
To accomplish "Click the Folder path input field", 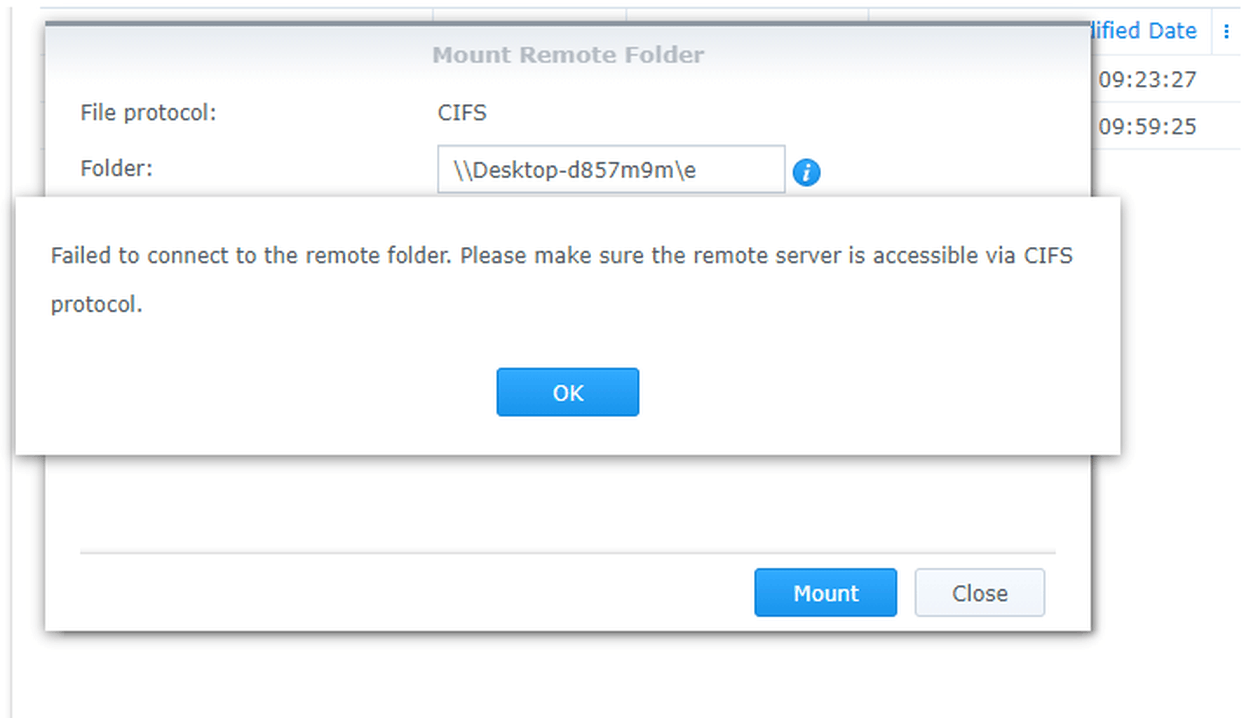I will pyautogui.click(x=611, y=170).
